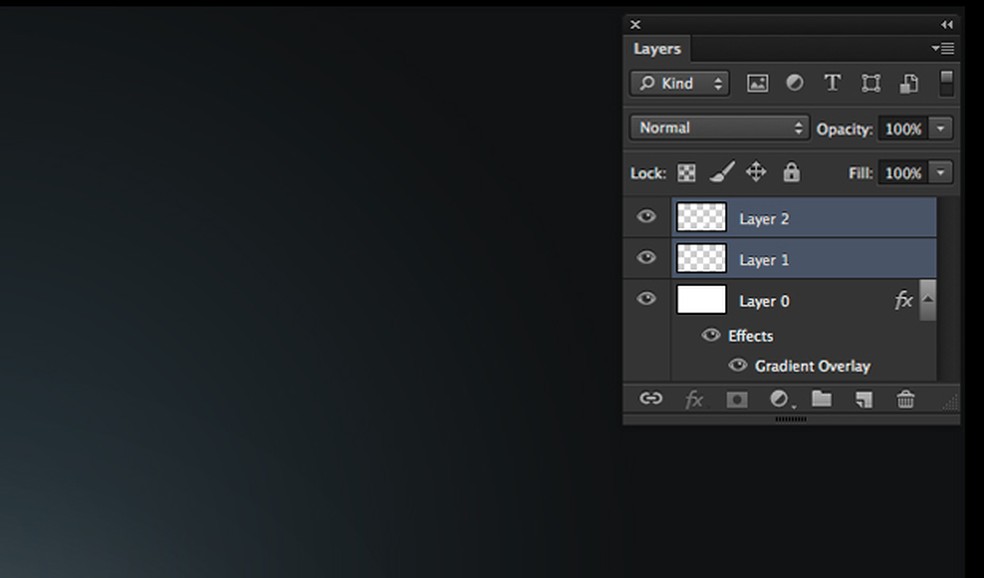Viewport: 984px width, 578px height.
Task: Create a new layer icon
Action: [x=864, y=399]
